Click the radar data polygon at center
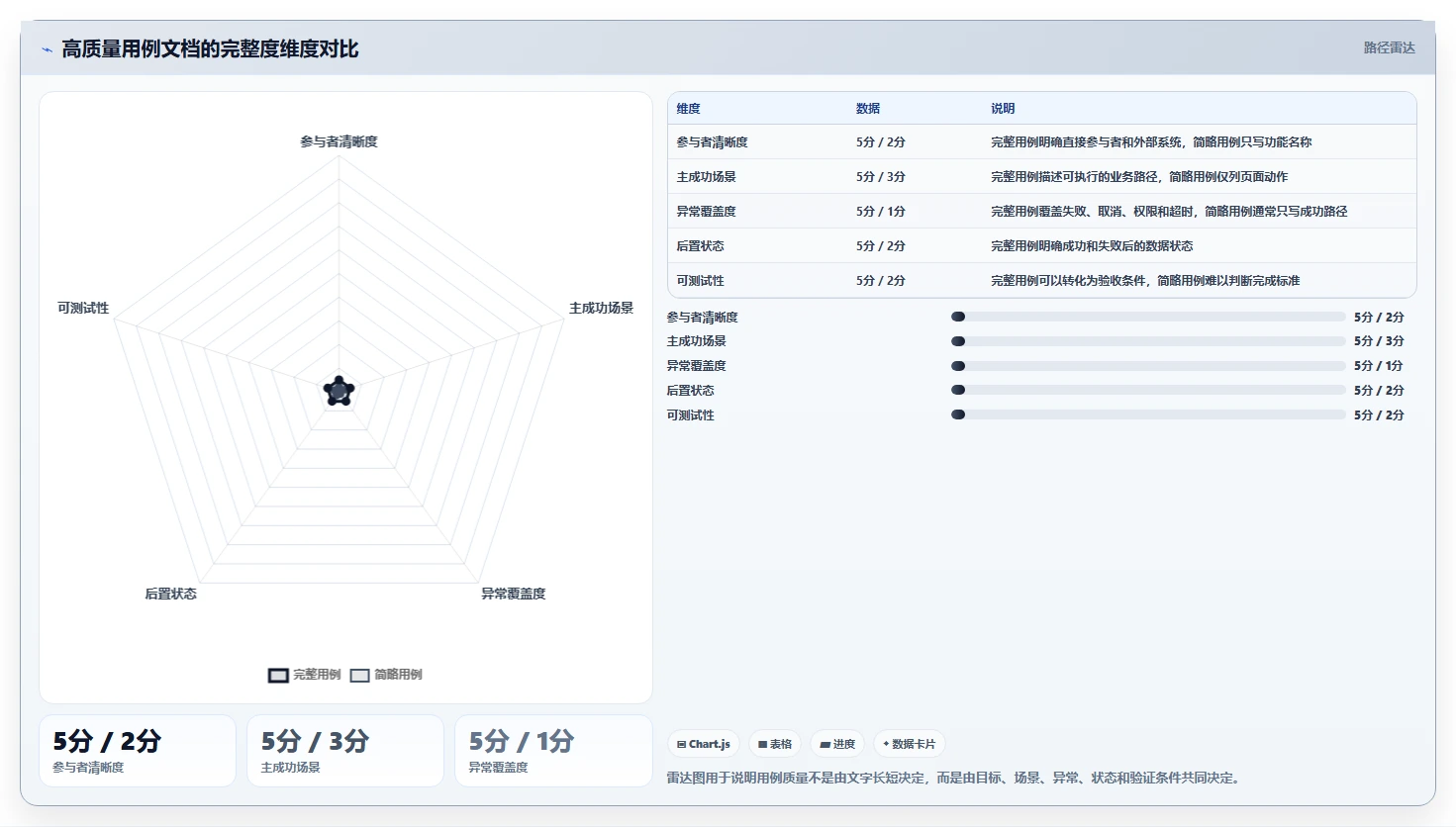This screenshot has width=1456, height=827. pyautogui.click(x=339, y=392)
